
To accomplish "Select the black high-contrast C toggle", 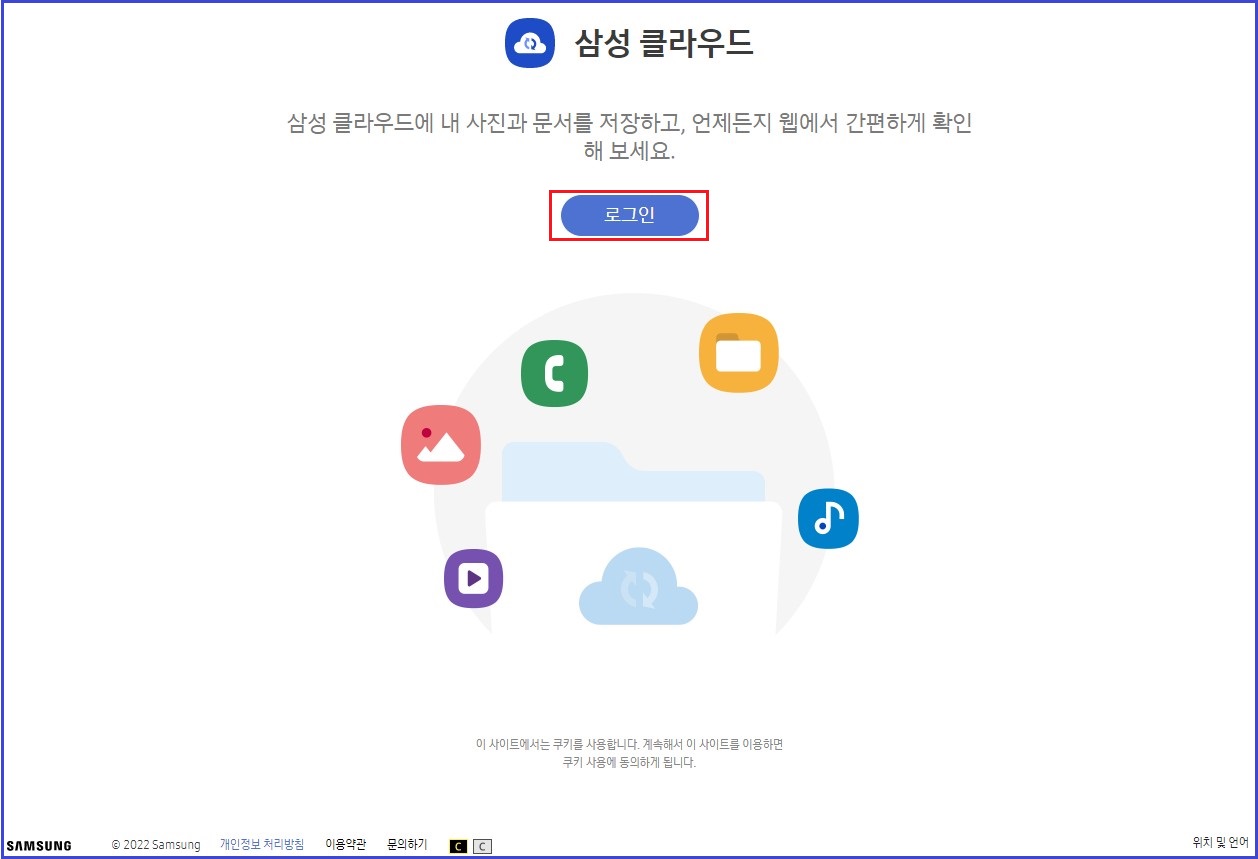I will click(x=458, y=847).
